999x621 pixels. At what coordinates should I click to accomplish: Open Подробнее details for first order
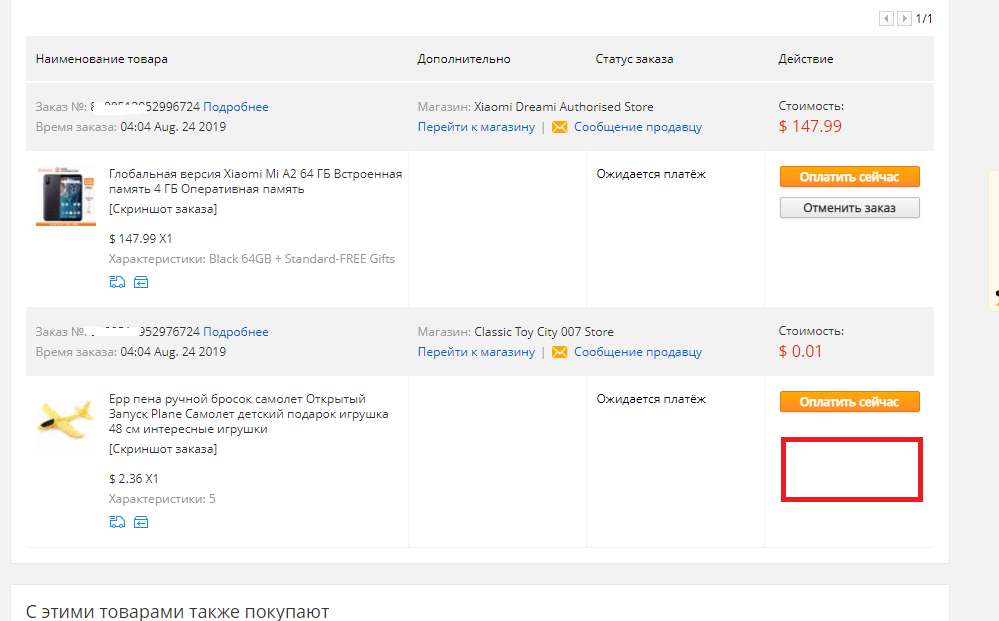236,107
